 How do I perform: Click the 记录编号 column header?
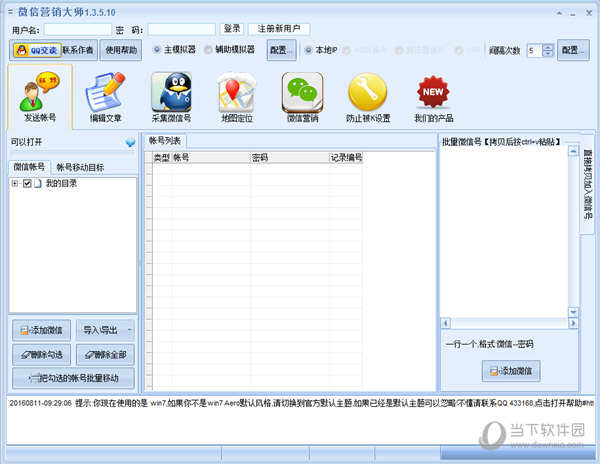(x=346, y=158)
